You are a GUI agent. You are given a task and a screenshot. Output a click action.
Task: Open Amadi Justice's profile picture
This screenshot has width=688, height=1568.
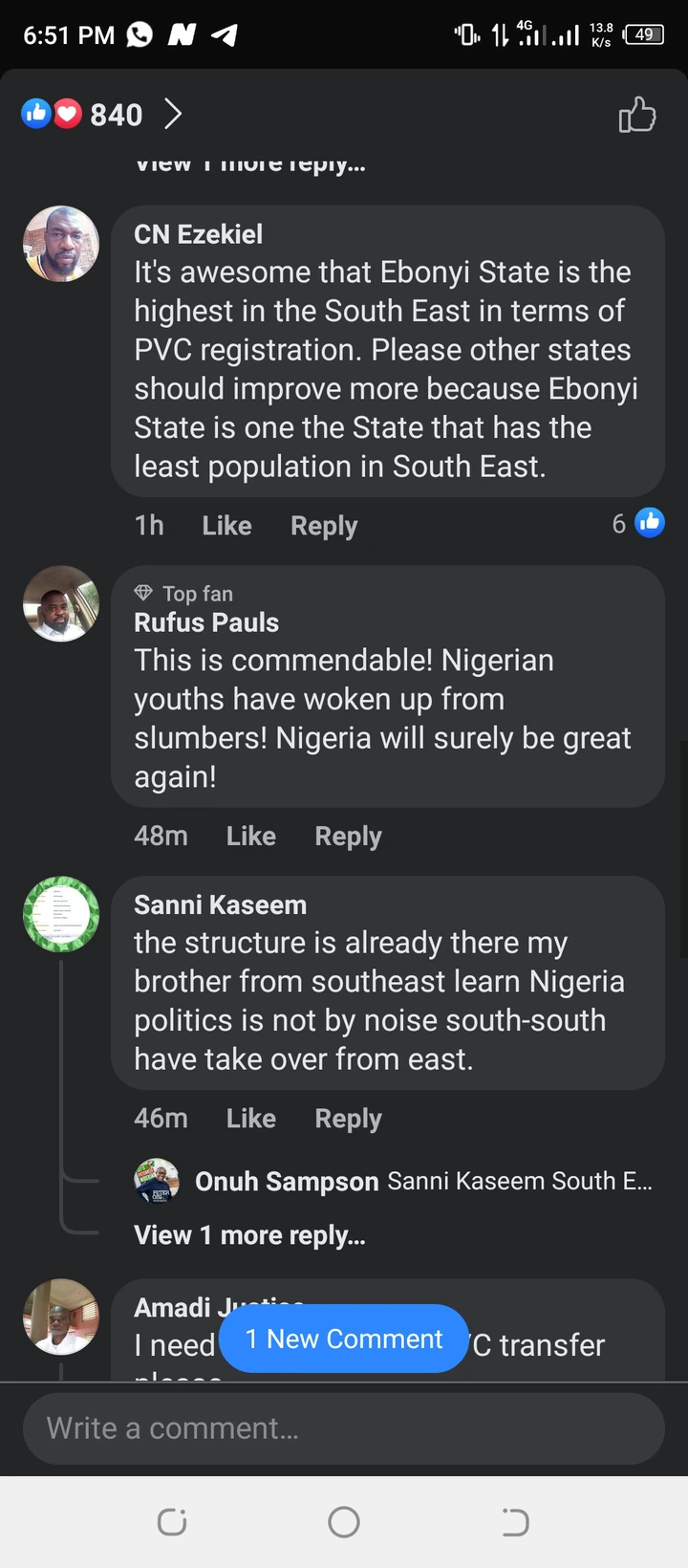point(61,1317)
